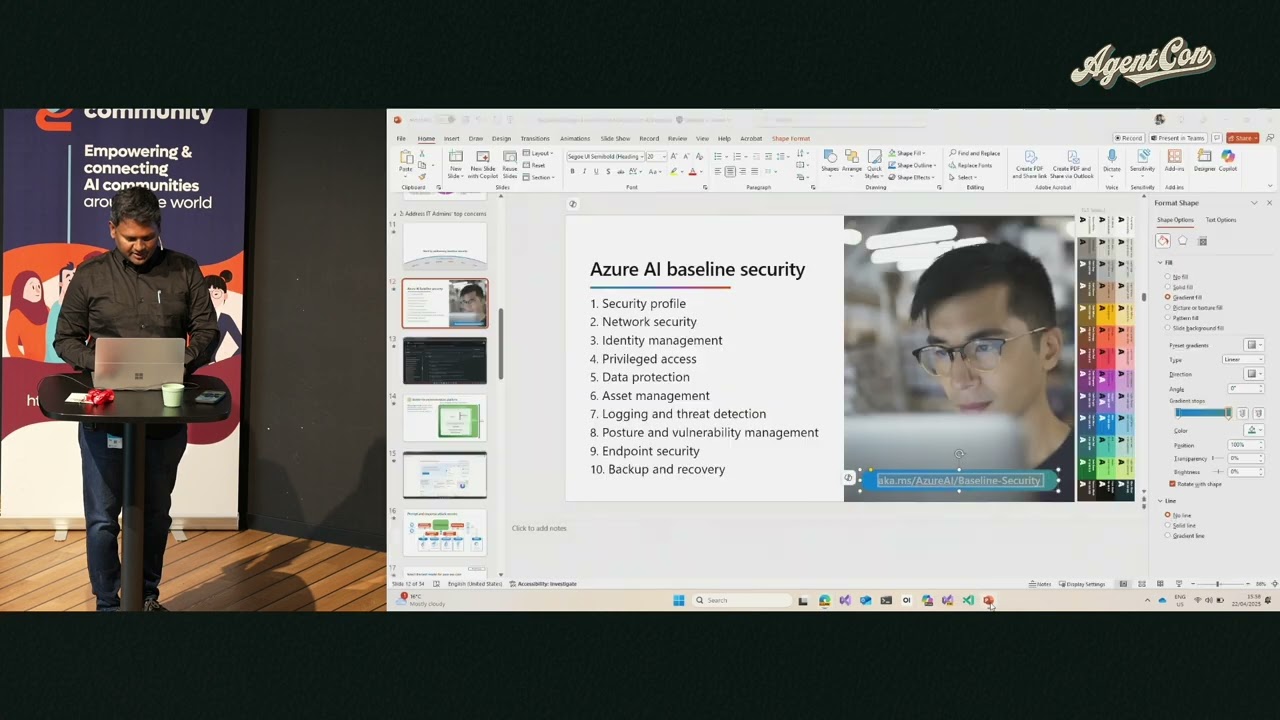1280x720 pixels.
Task: Click Find and Replace
Action: pyautogui.click(x=975, y=153)
